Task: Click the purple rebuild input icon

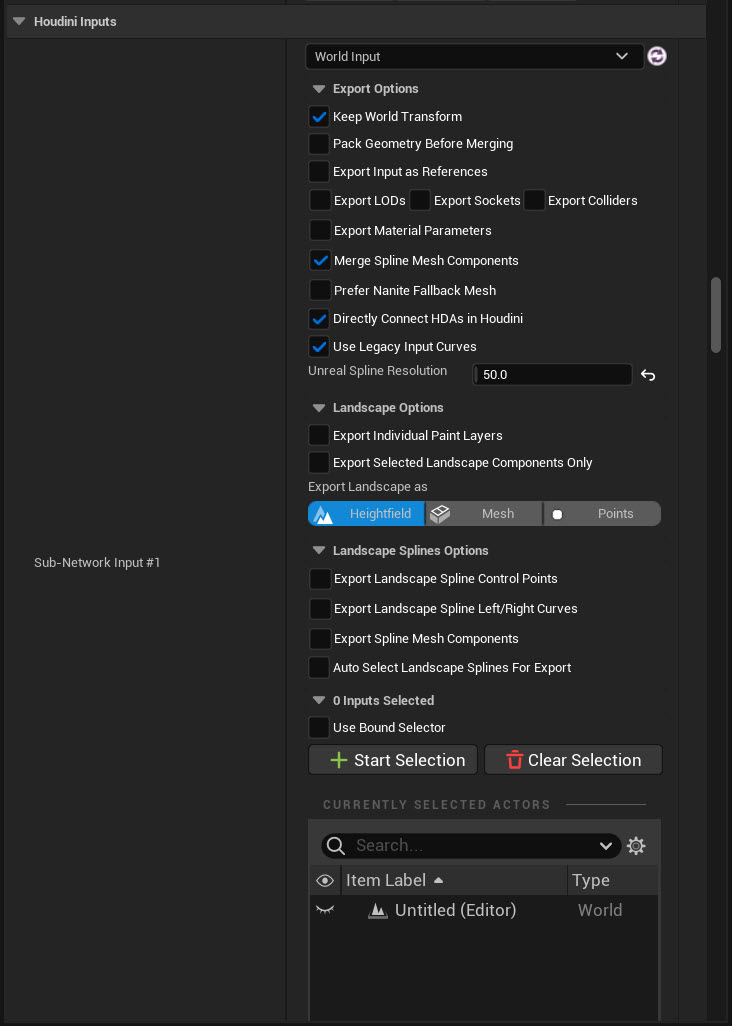Action: click(657, 56)
